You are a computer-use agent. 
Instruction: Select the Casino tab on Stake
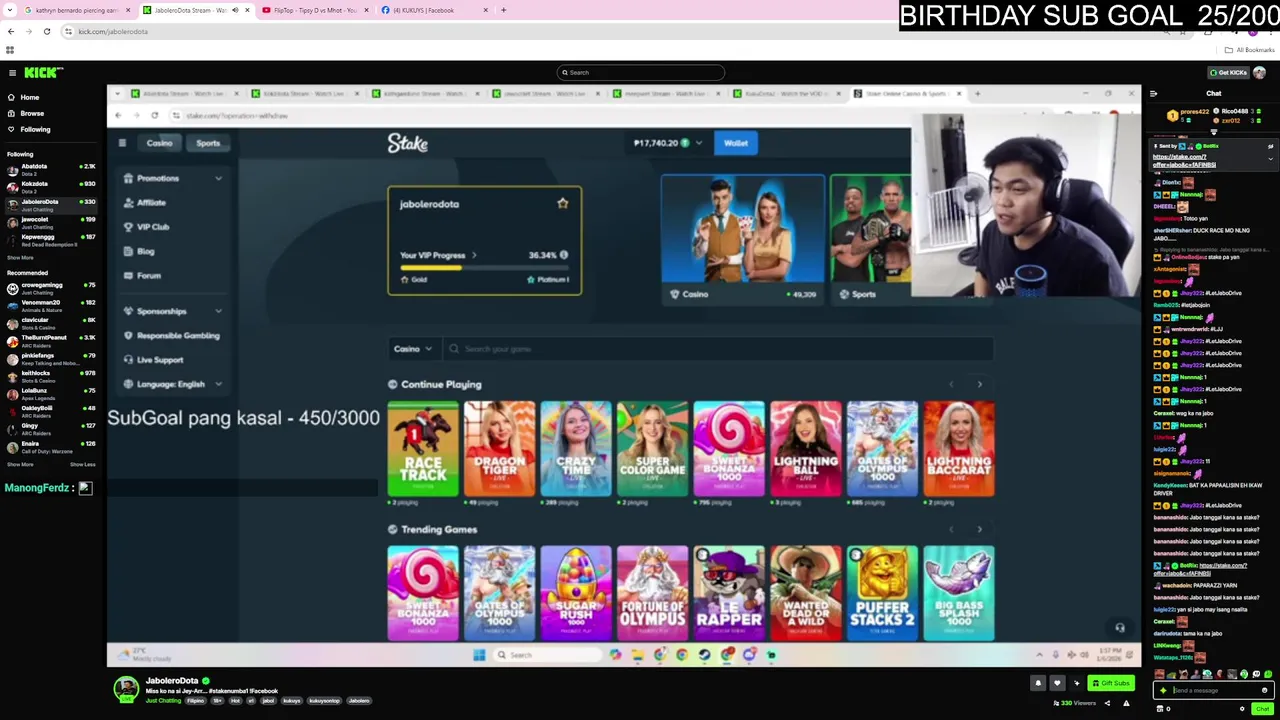pos(160,143)
